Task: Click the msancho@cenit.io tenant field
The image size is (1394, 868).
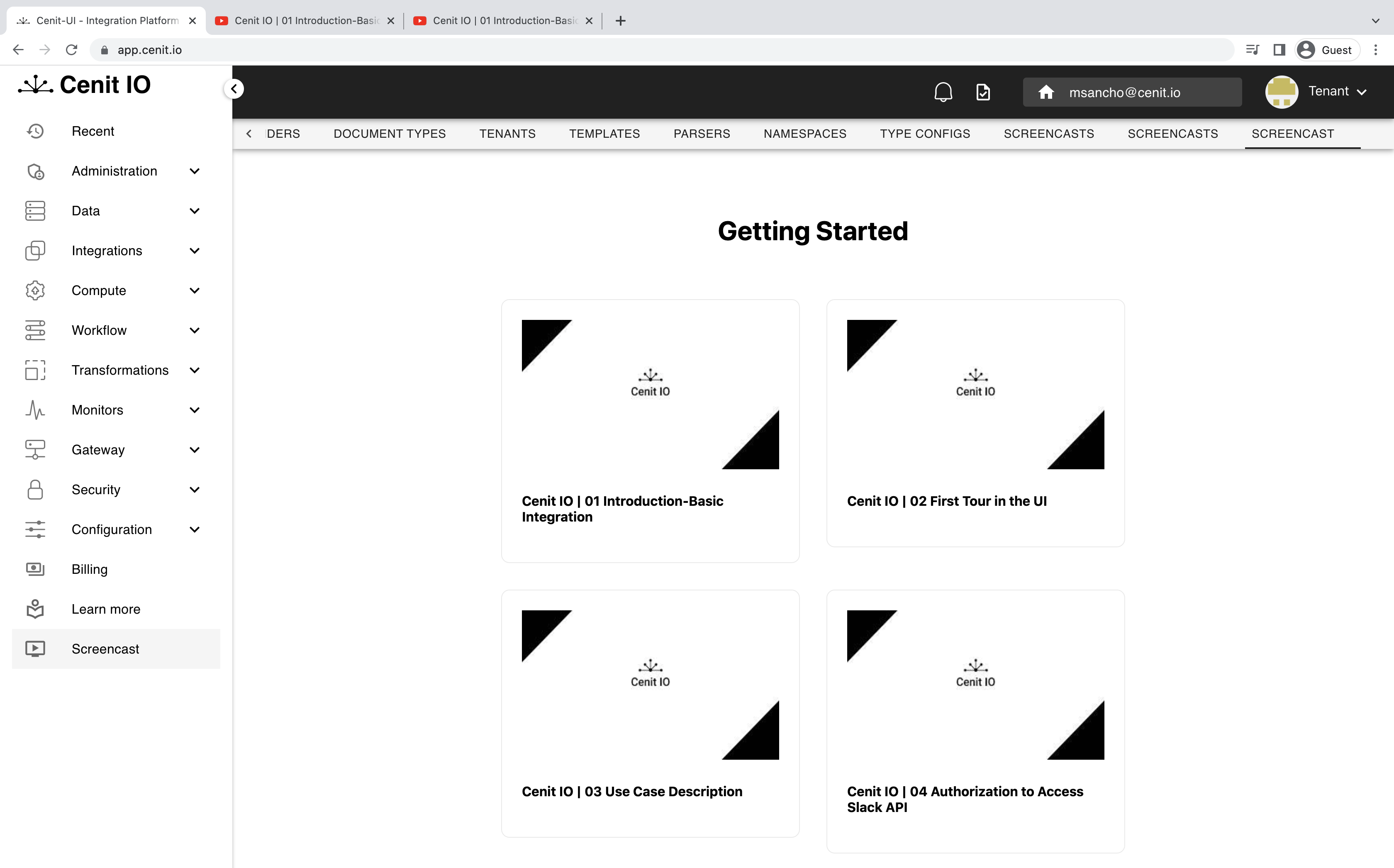Action: [1132, 92]
